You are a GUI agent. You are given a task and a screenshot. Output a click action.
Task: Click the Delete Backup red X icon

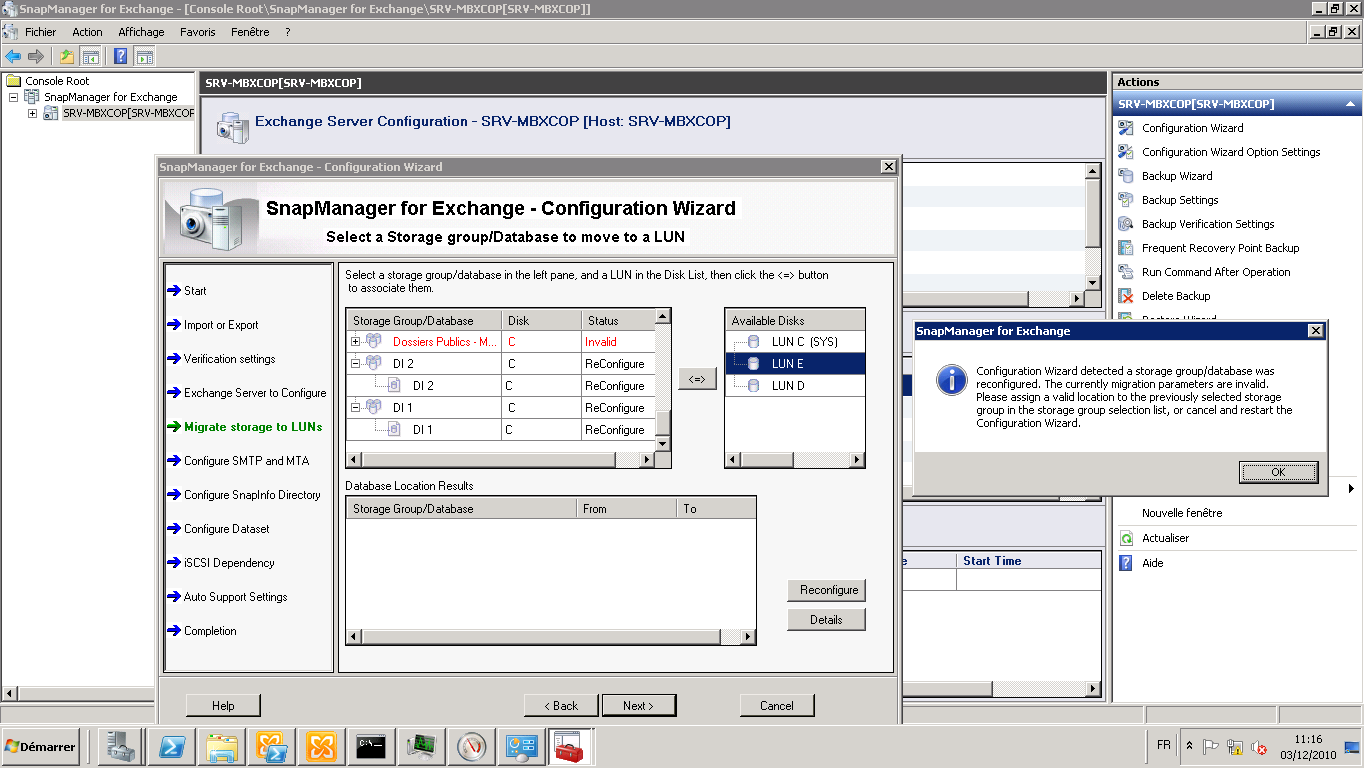pyautogui.click(x=1125, y=296)
